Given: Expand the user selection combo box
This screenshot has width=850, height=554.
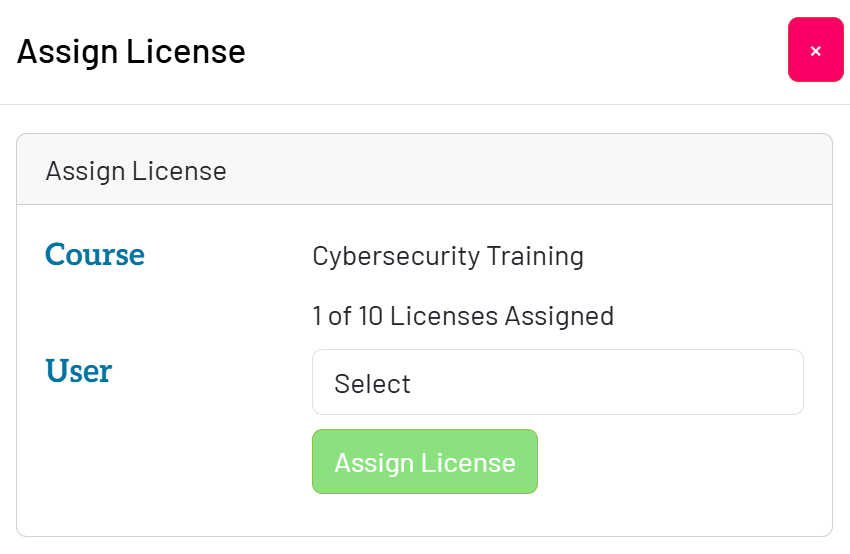Looking at the screenshot, I should [x=557, y=382].
